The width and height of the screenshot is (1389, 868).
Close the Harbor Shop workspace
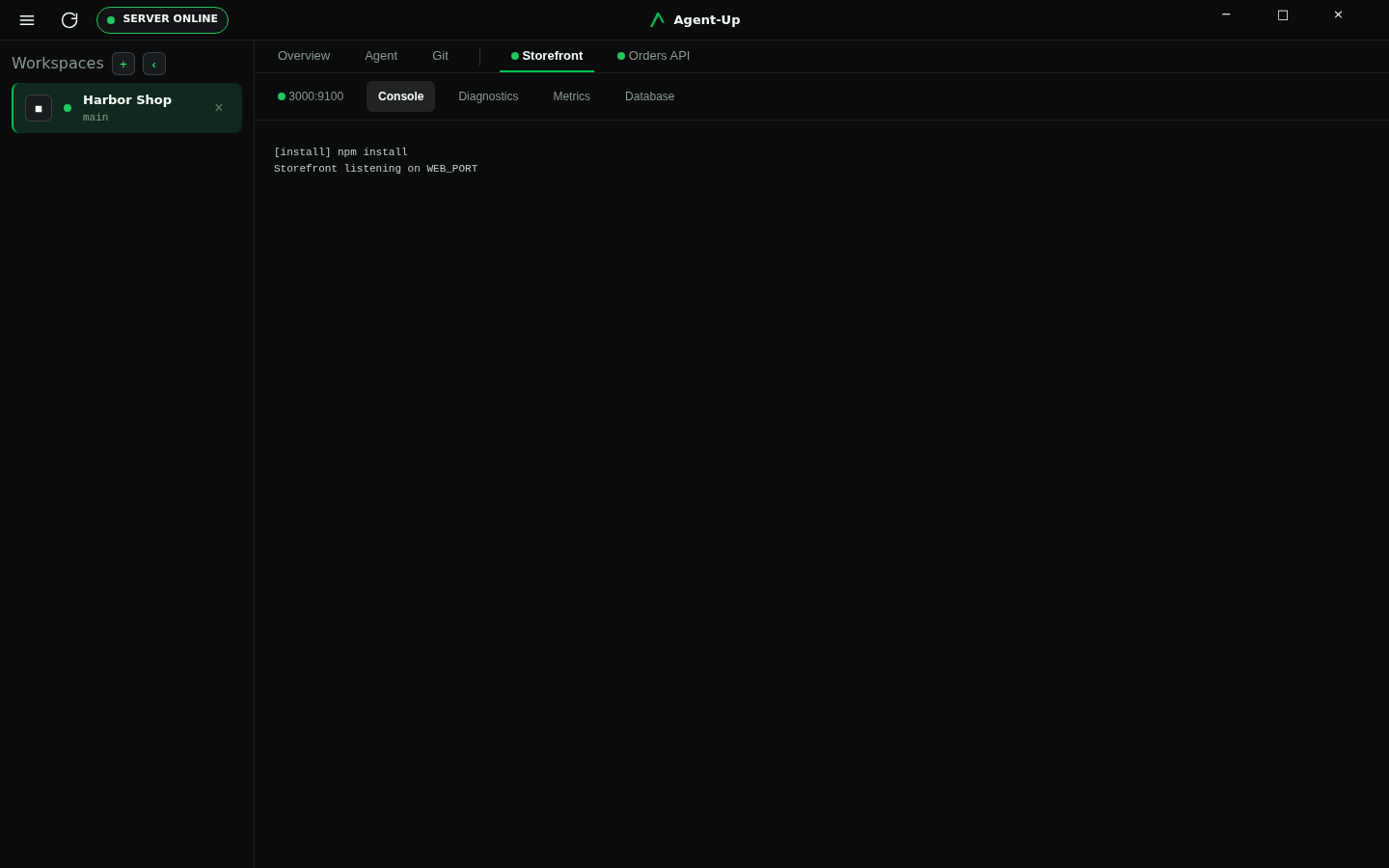pyautogui.click(x=219, y=108)
